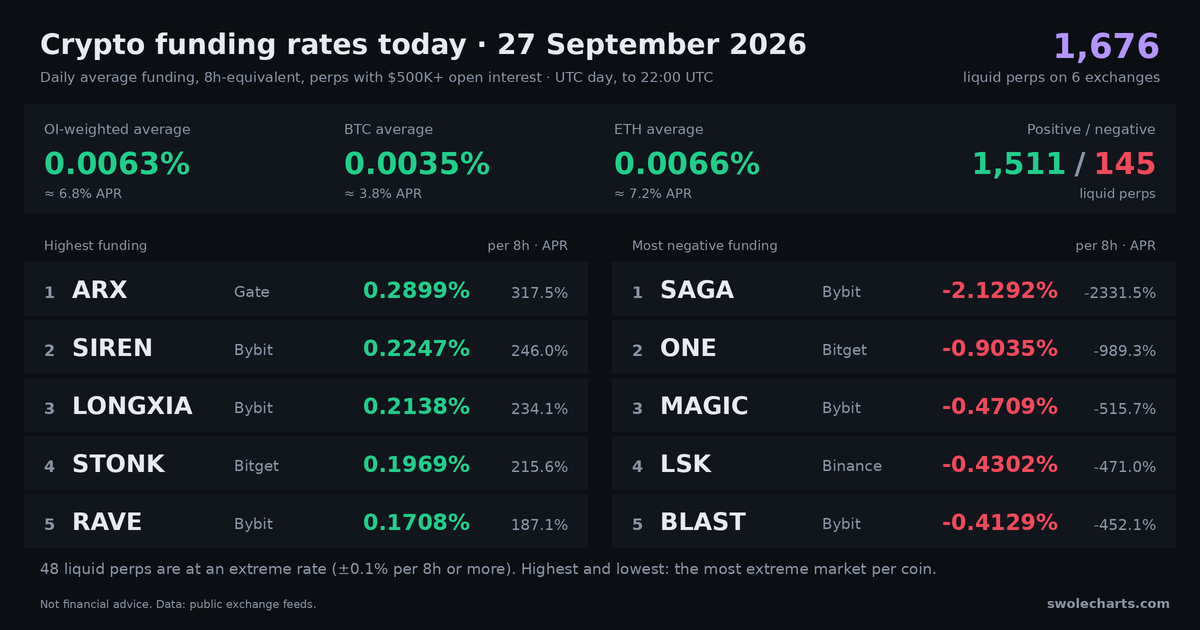Select the SIREN coin name
The image size is (1200, 630).
pyautogui.click(x=112, y=348)
